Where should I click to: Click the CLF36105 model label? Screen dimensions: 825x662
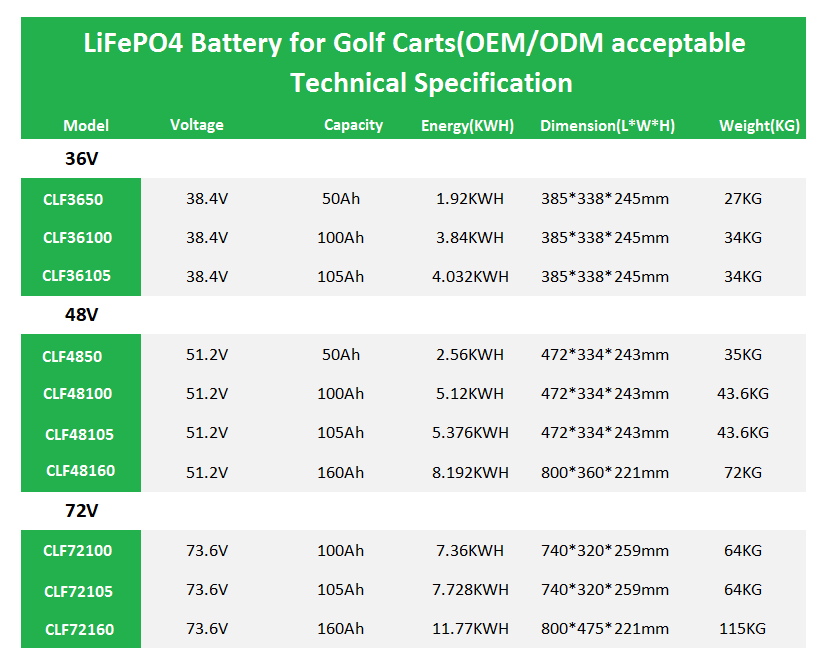(78, 276)
